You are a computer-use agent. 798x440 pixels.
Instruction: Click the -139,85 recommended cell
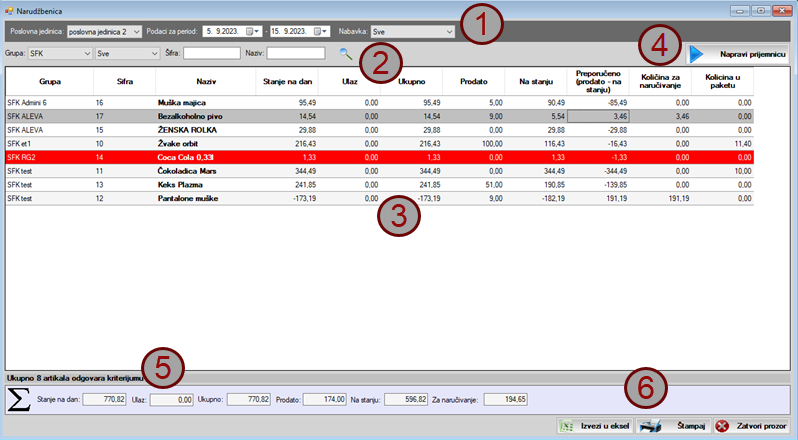coord(598,185)
